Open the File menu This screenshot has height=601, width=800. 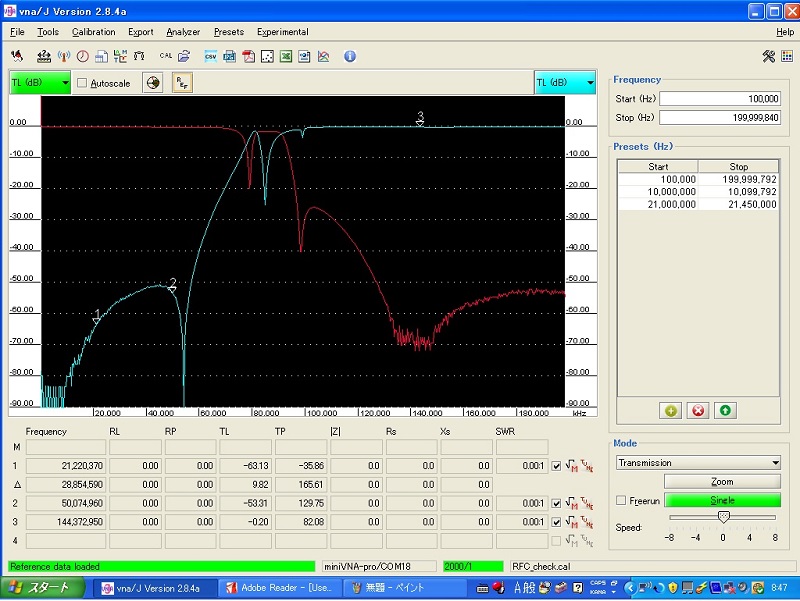tap(17, 32)
